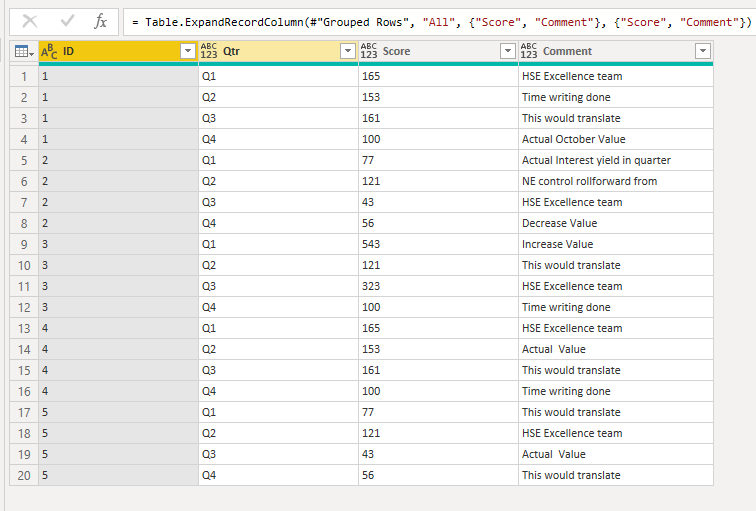Select row number 10
The height and width of the screenshot is (511, 756).
24,265
